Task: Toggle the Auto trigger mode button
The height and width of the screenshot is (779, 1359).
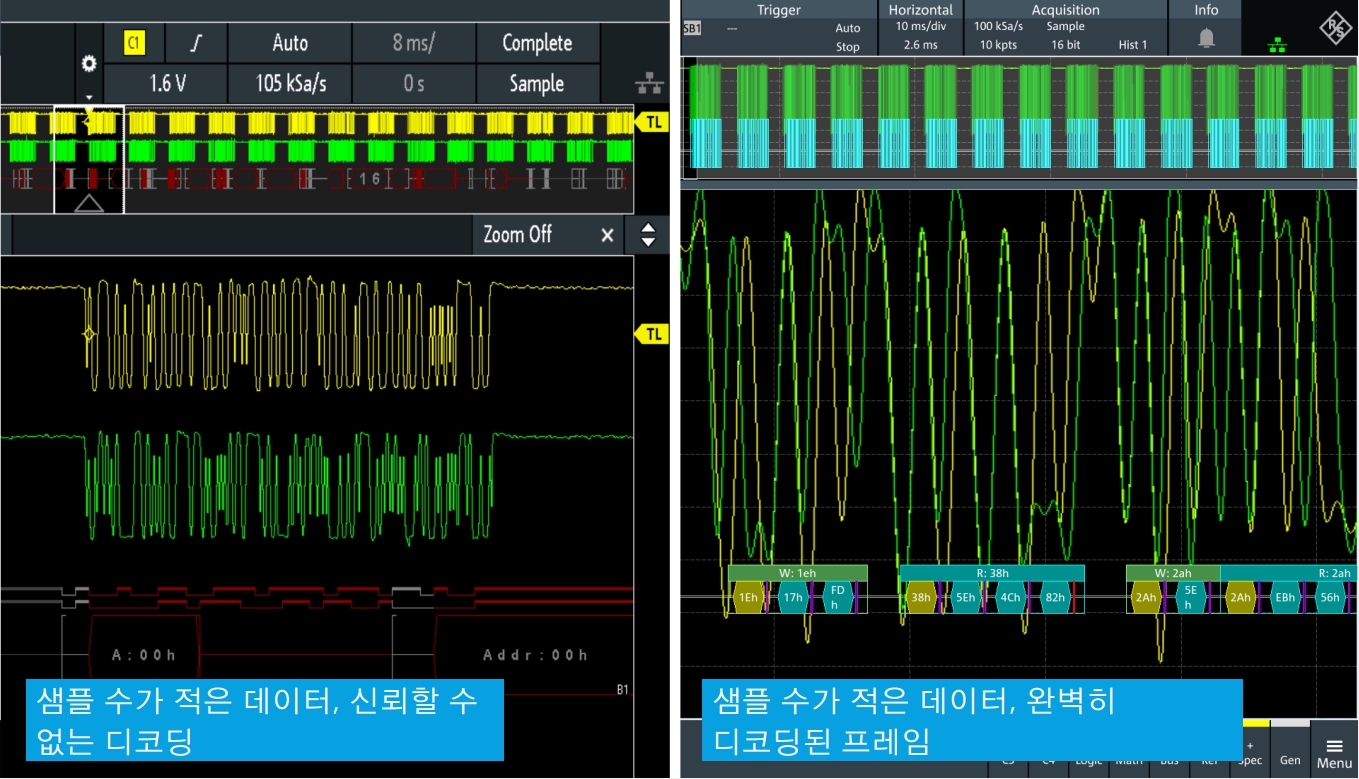Action: click(290, 43)
